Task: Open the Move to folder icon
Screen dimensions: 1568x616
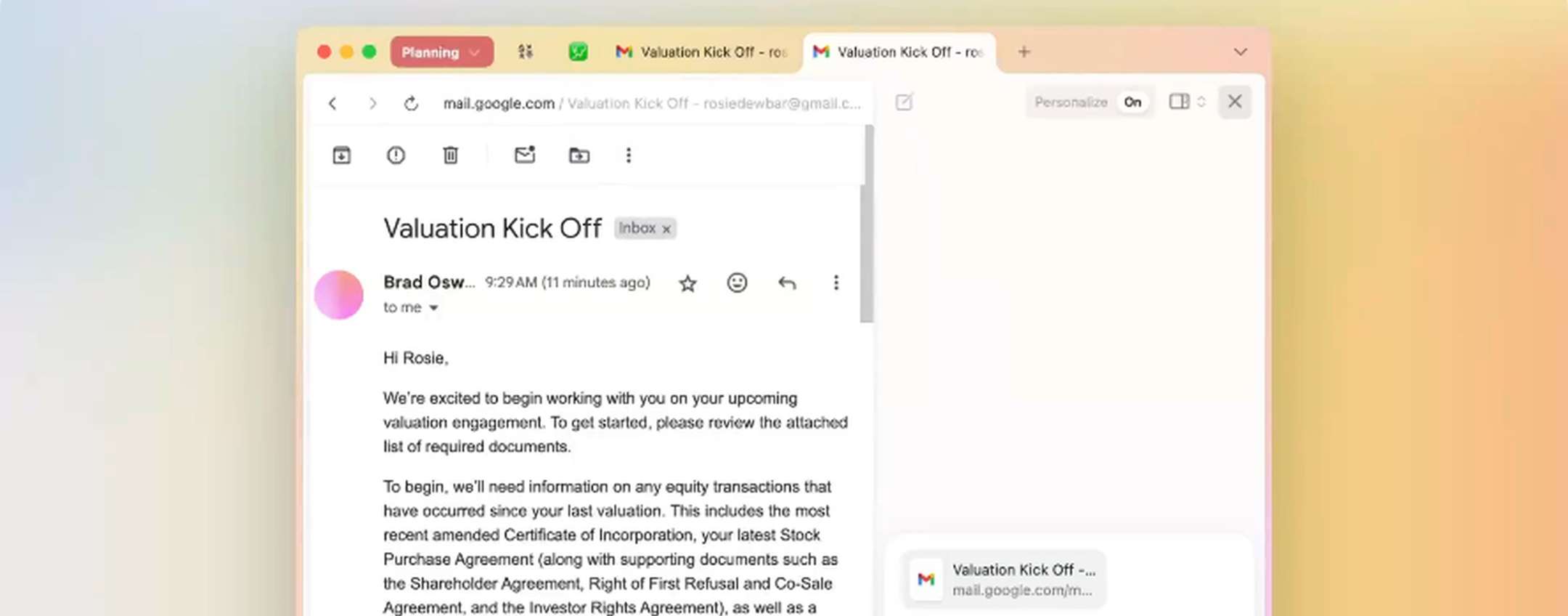Action: click(x=579, y=155)
